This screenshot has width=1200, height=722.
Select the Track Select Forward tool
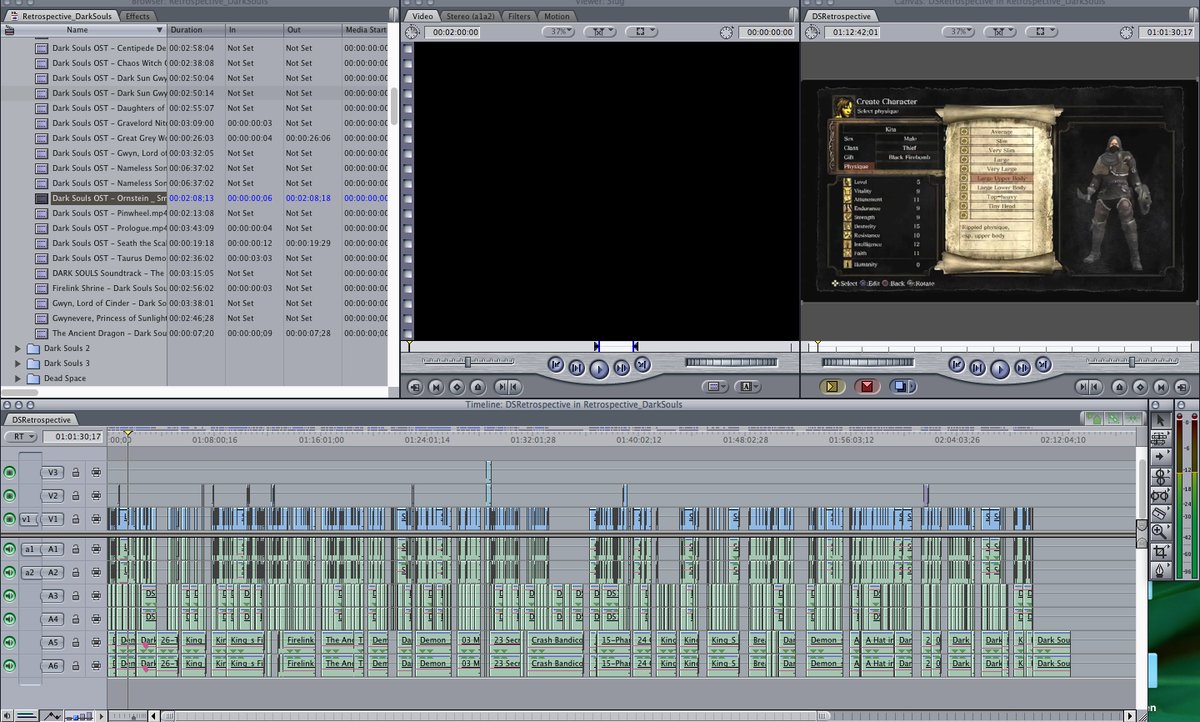[x=1160, y=456]
